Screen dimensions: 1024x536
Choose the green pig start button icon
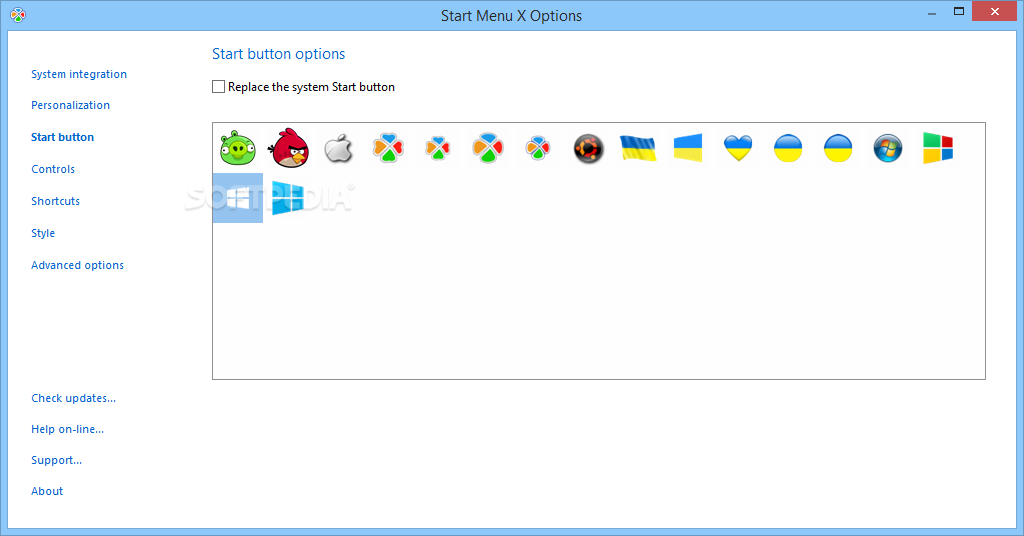click(x=238, y=148)
